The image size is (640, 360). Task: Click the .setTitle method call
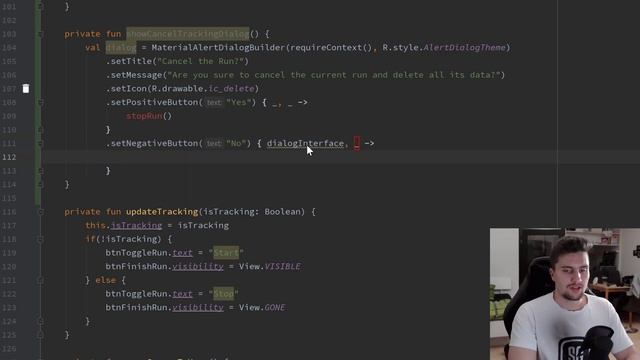coord(129,61)
